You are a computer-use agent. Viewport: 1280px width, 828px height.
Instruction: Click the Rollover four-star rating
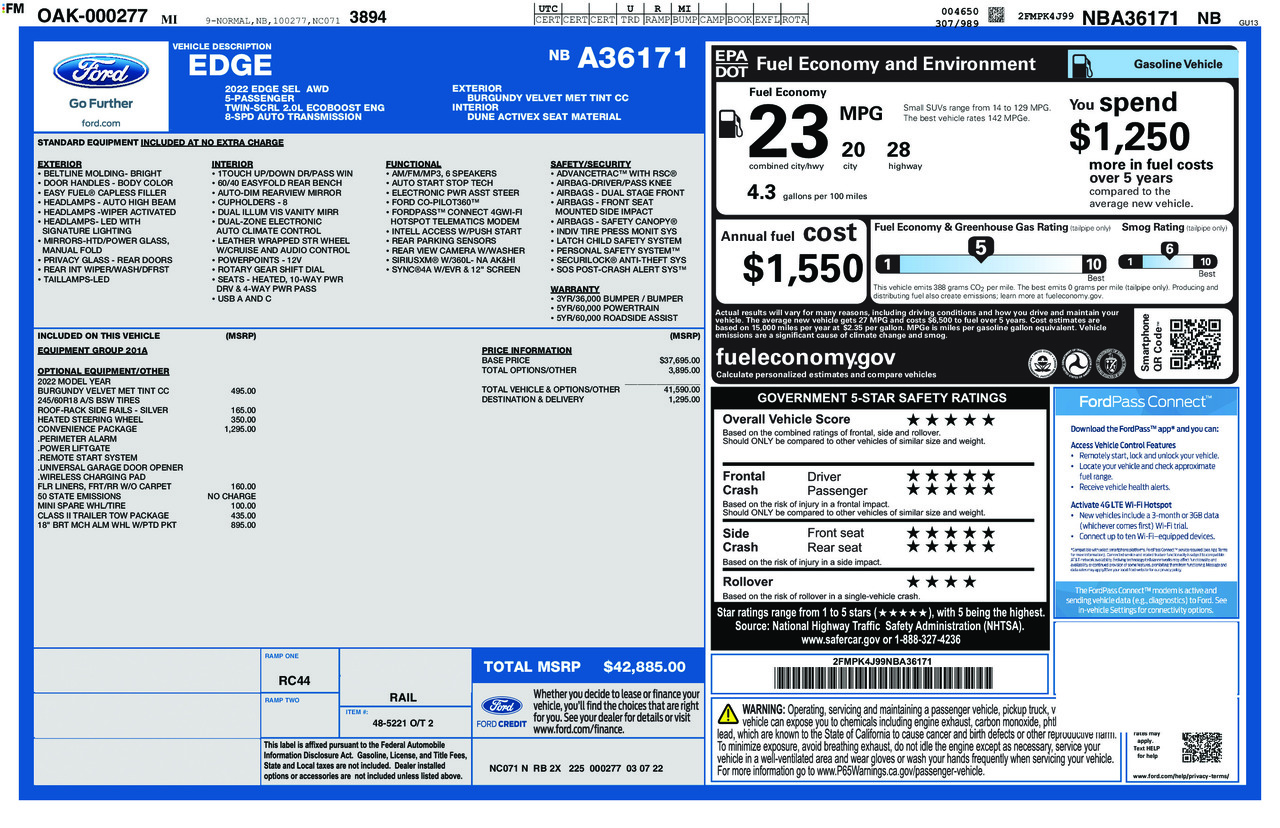[941, 582]
